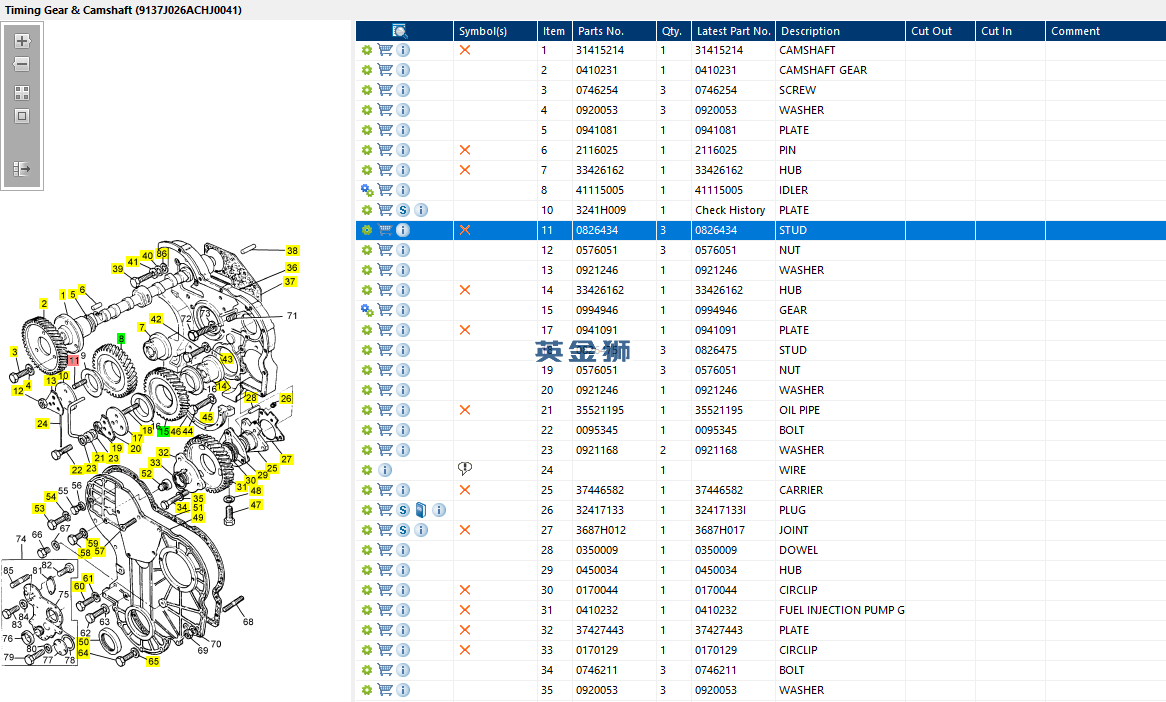Click red X symbol on HUB item 7

[x=465, y=170]
